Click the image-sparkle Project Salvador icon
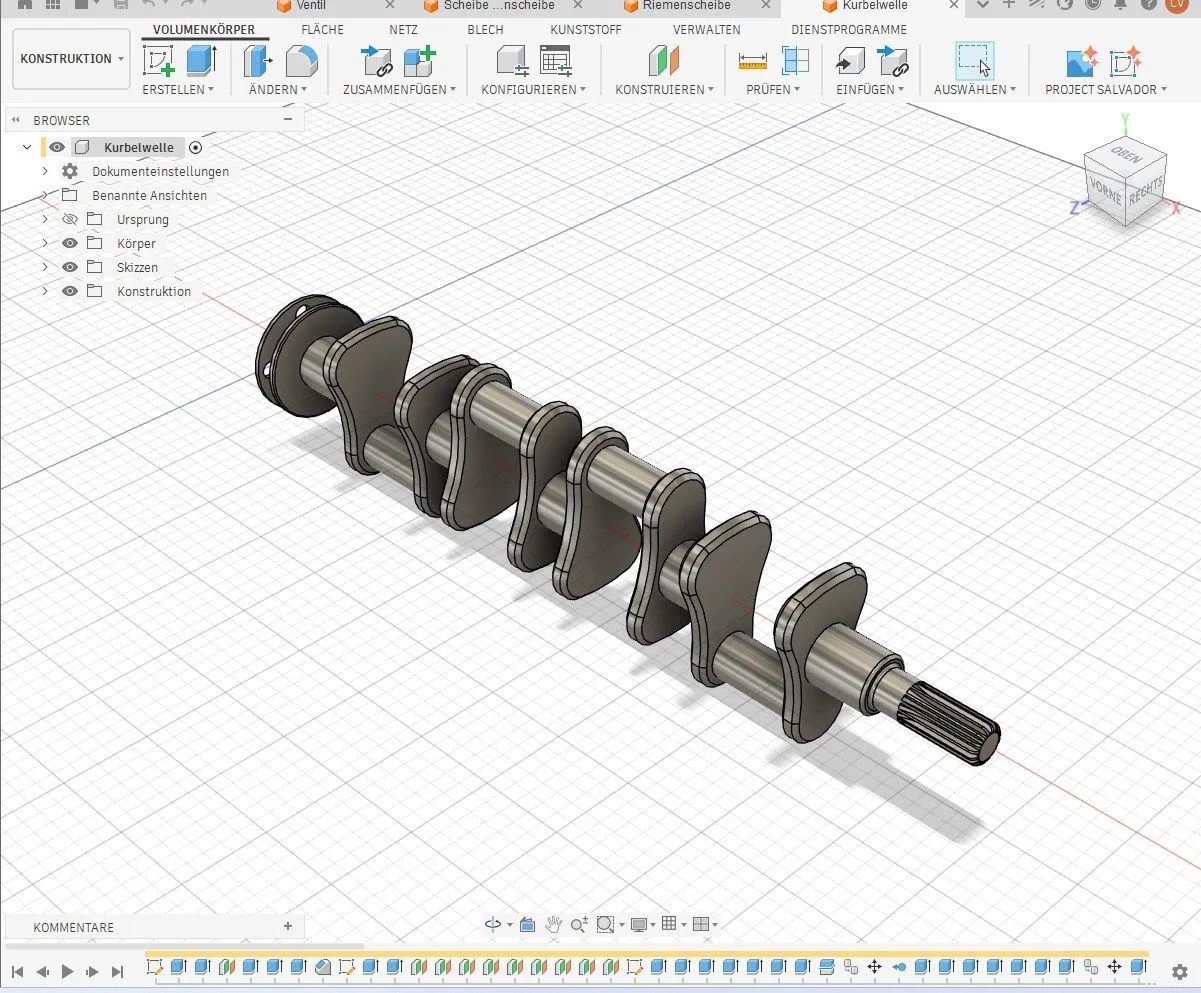This screenshot has height=993, width=1201. (x=1082, y=62)
